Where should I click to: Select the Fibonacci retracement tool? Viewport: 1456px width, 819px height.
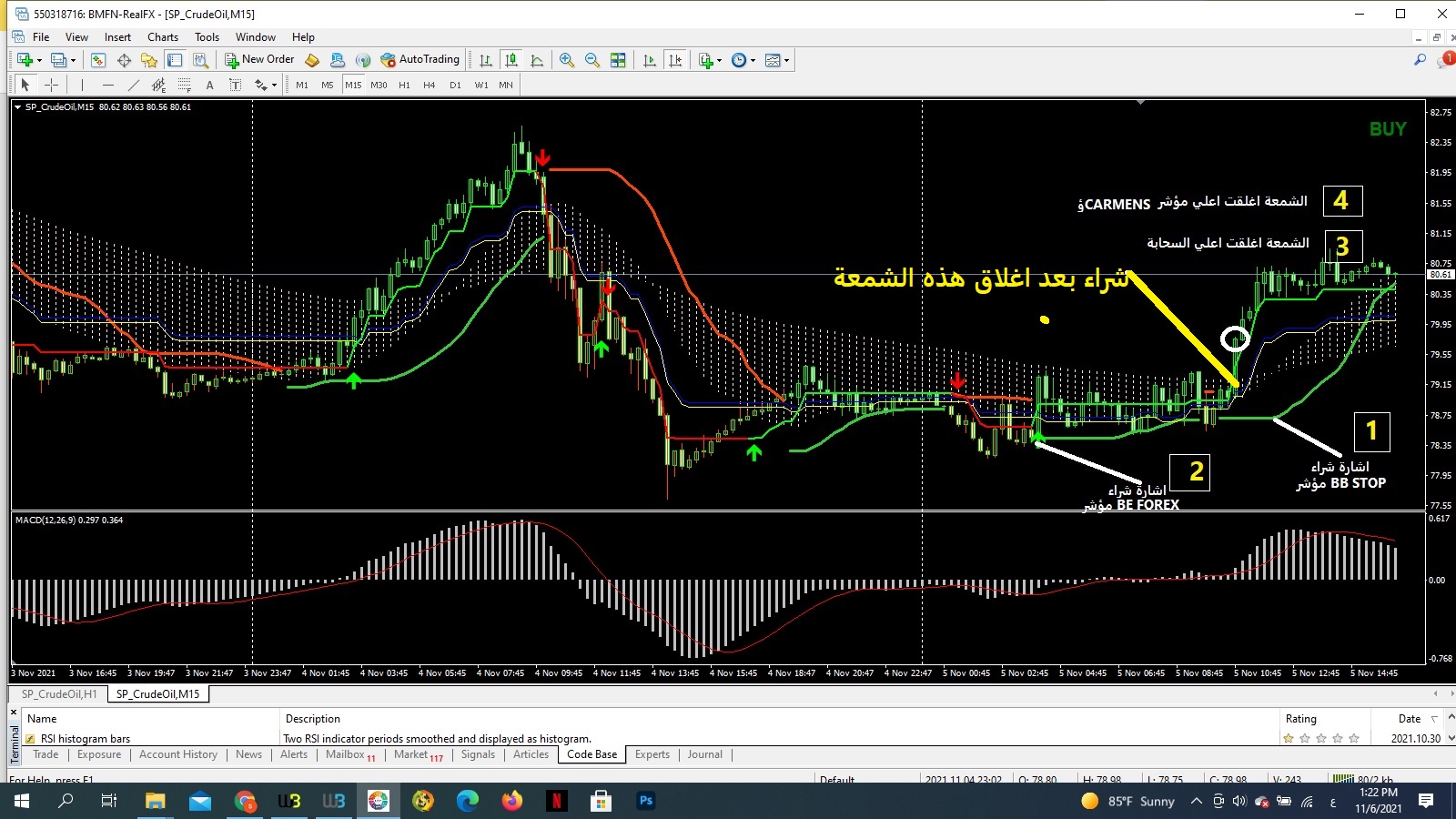(185, 85)
